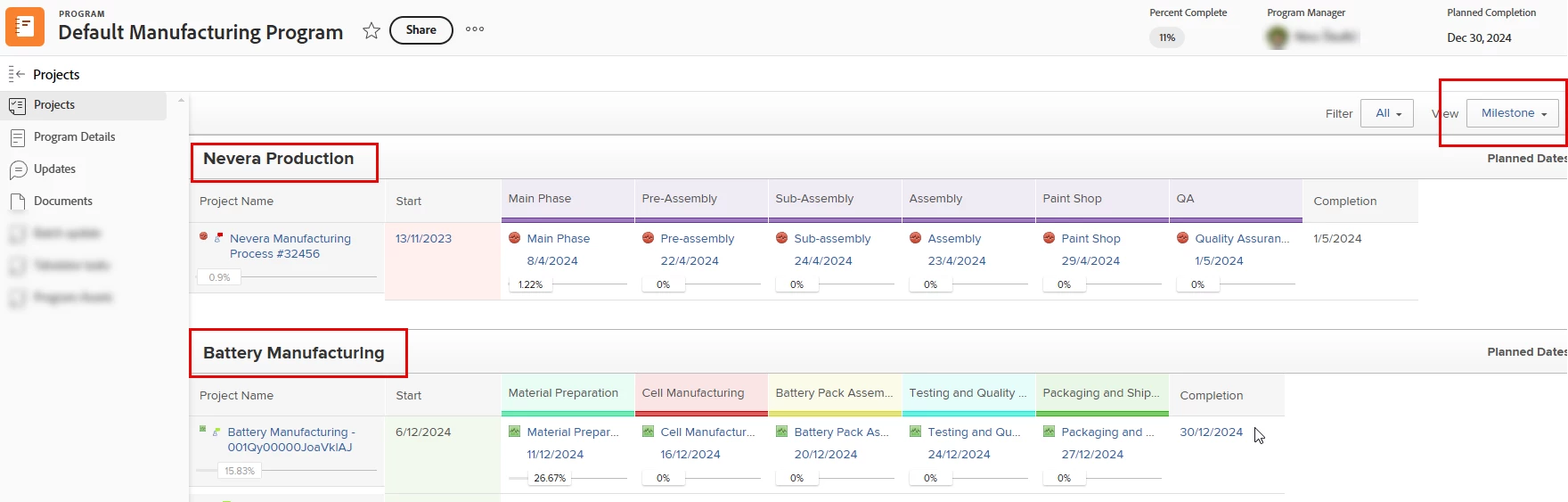Click the Default Manufacturing Program title

pyautogui.click(x=200, y=32)
